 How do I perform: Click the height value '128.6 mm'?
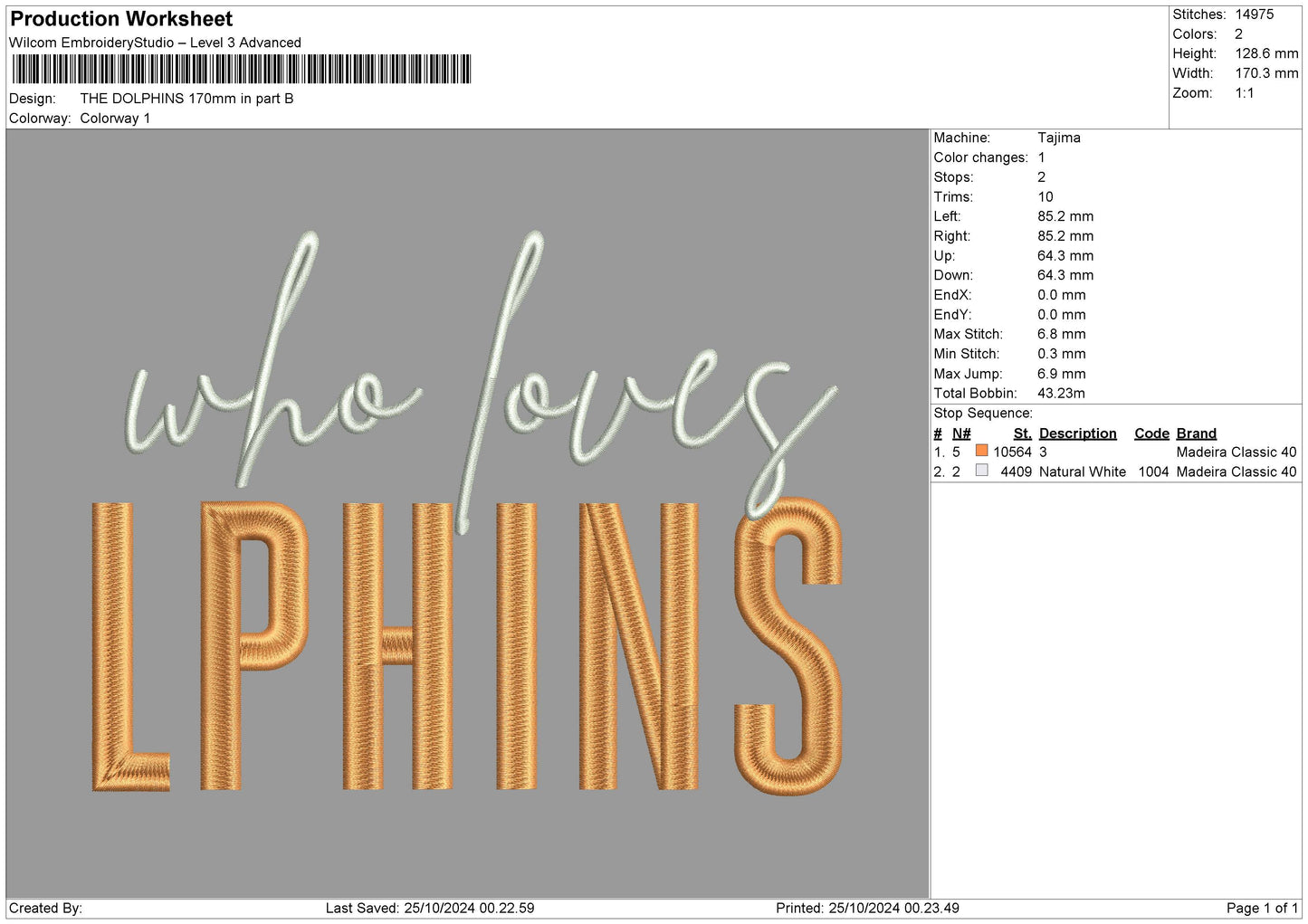[x=1266, y=53]
